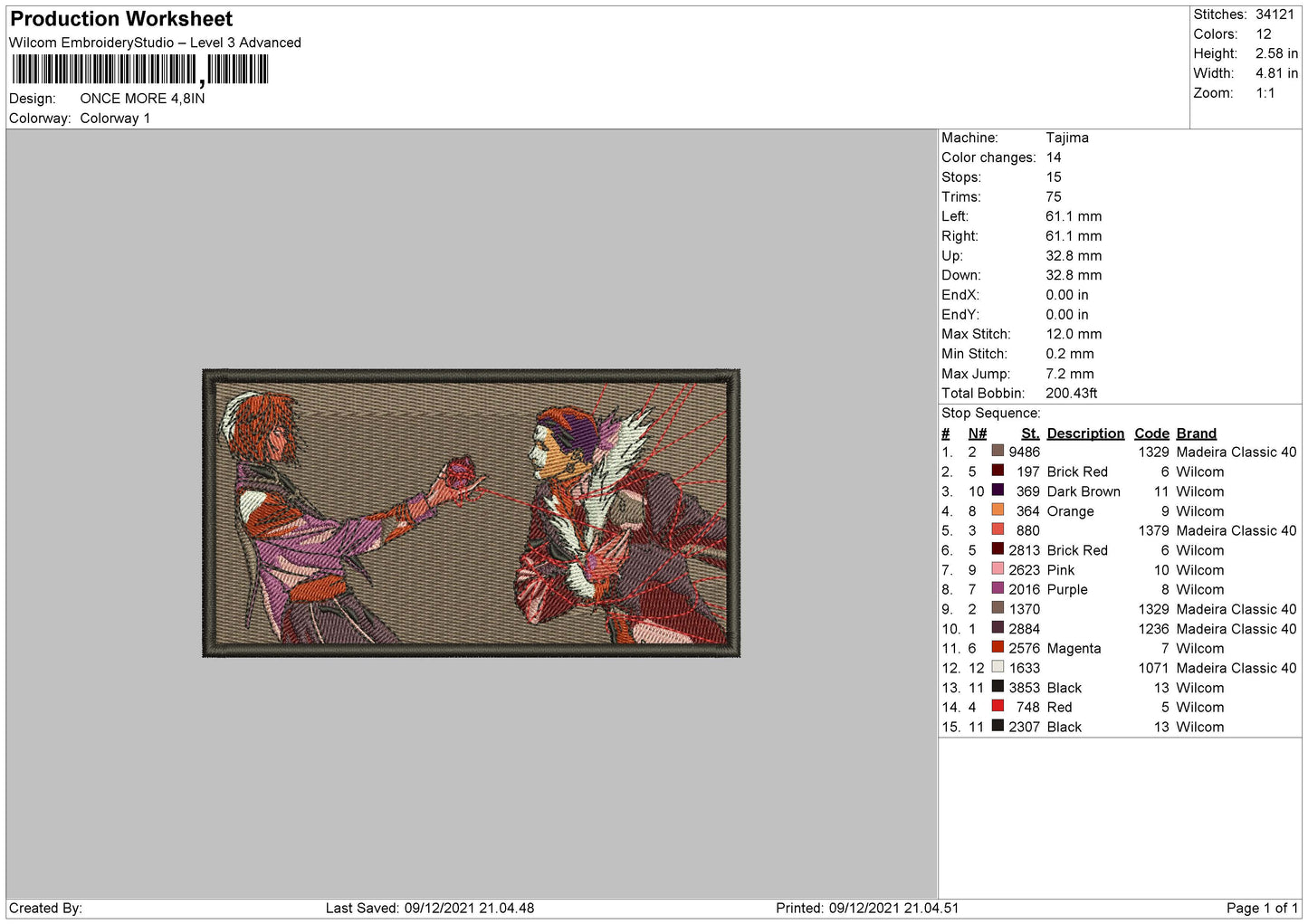The height and width of the screenshot is (924, 1308).
Task: Click the Total Bobbin value '200.43ft'
Action: click(x=1072, y=394)
